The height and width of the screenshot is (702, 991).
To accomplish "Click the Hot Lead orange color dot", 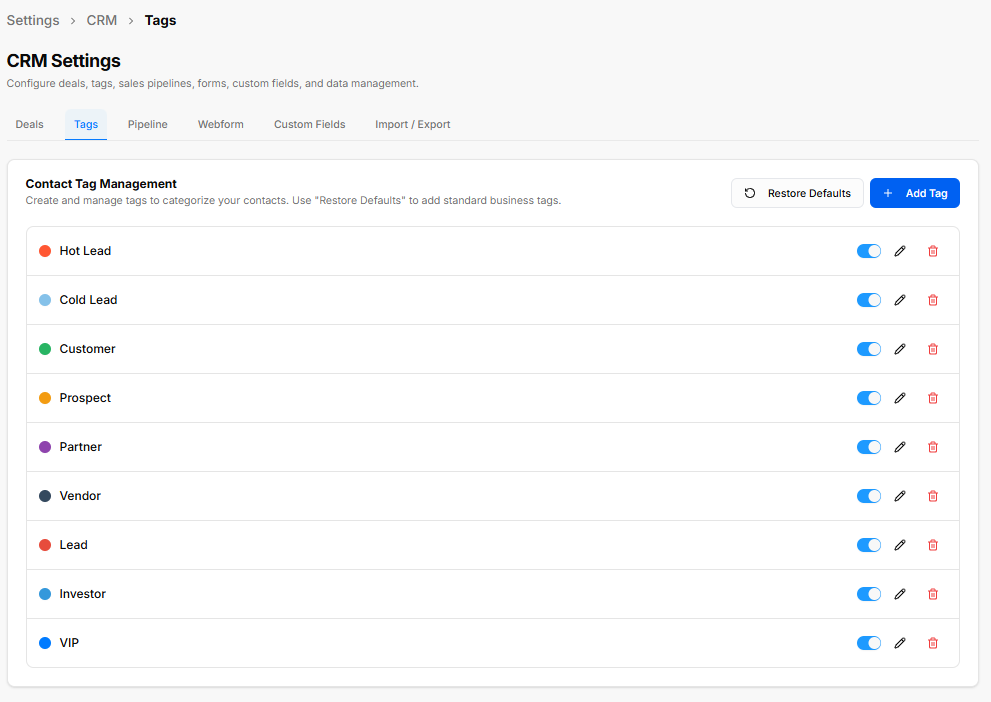I will (x=45, y=251).
